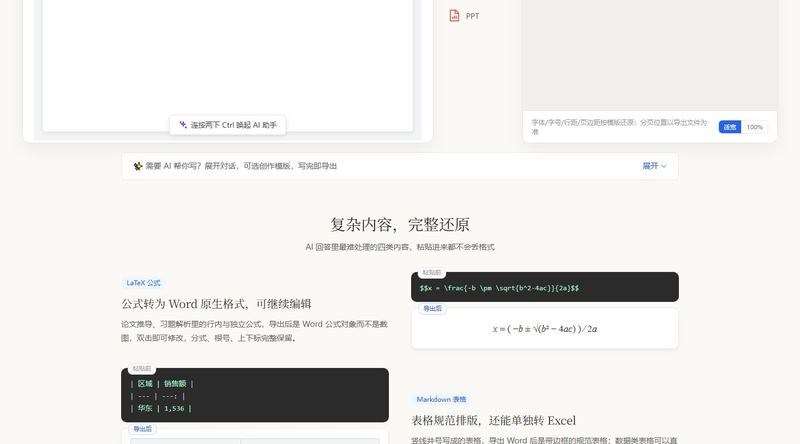Click the 连按两下 Ctrl 唤起 AI 助手 hint
Image resolution: width=800 pixels, height=444 pixels.
pyautogui.click(x=228, y=125)
